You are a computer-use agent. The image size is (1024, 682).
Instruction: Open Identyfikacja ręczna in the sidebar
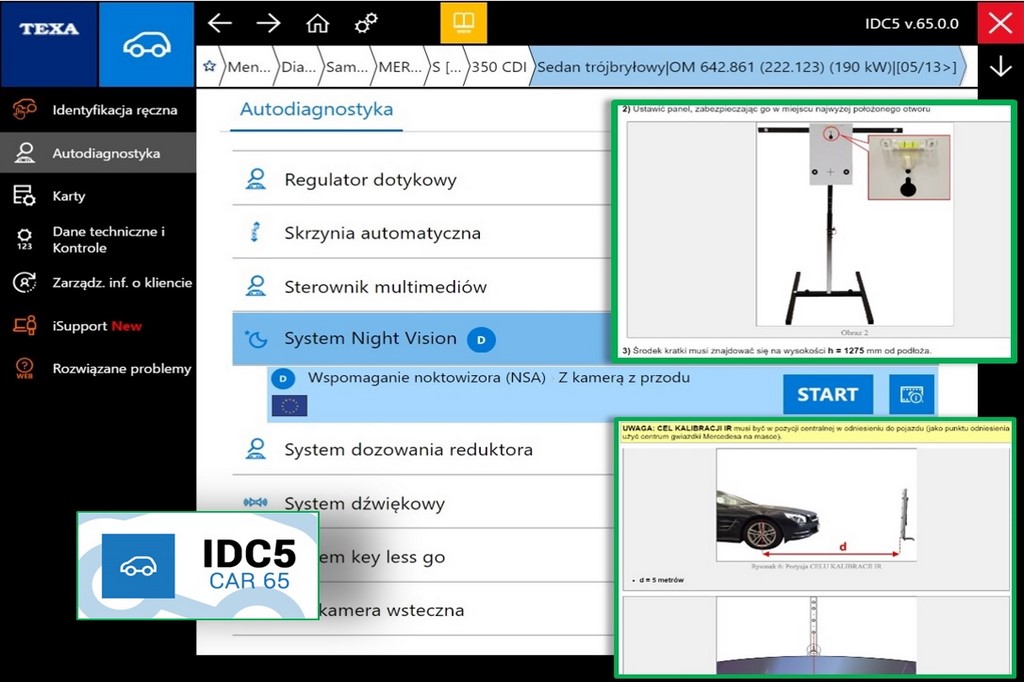tap(98, 110)
